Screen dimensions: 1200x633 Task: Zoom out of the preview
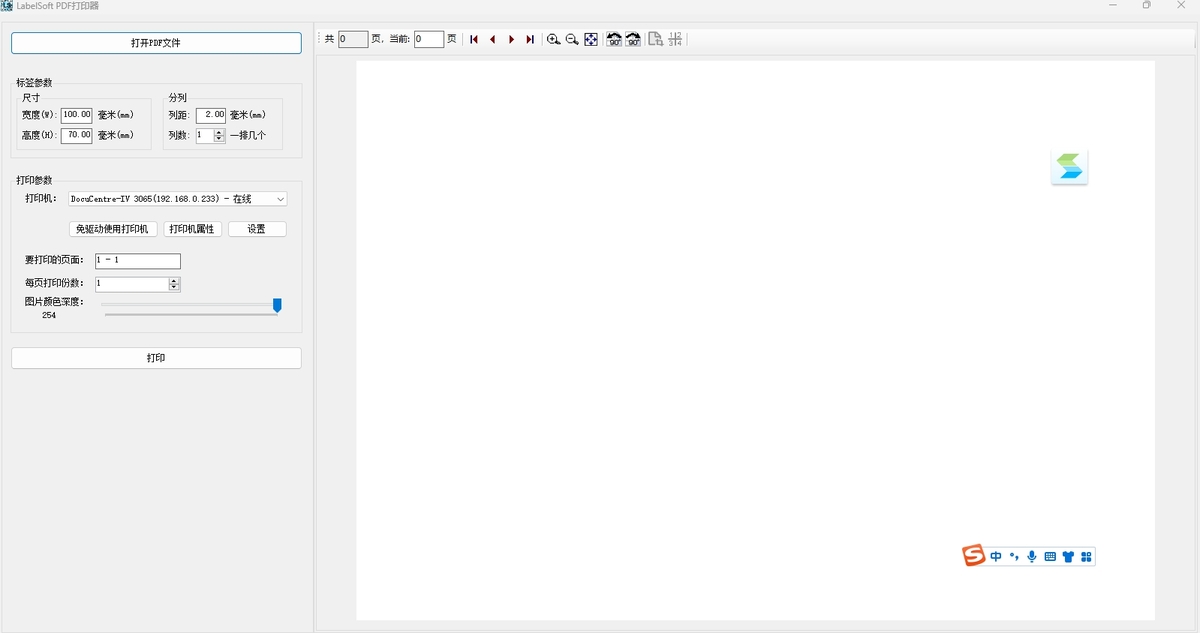tap(572, 39)
